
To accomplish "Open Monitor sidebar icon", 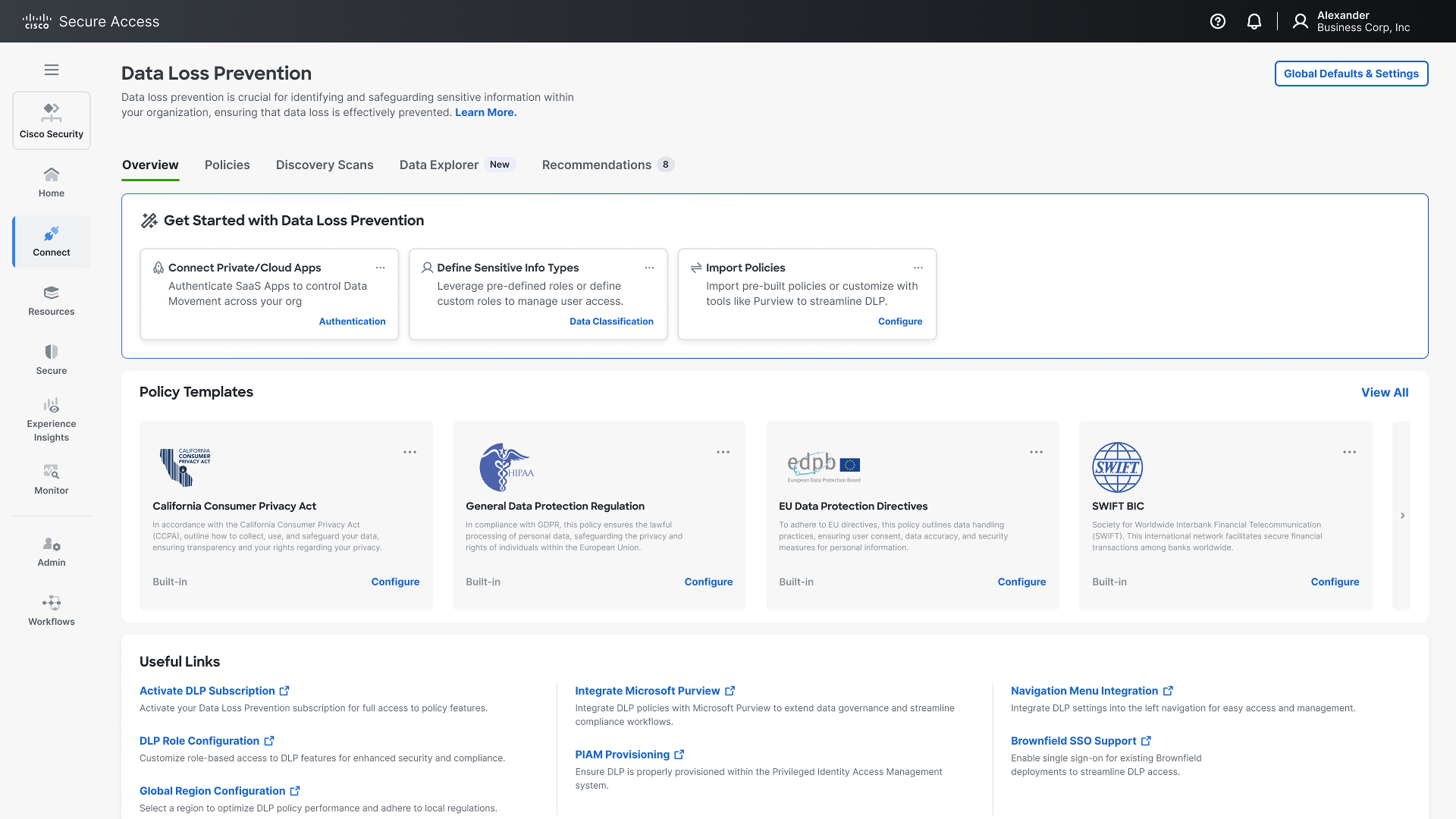I will coord(52,479).
